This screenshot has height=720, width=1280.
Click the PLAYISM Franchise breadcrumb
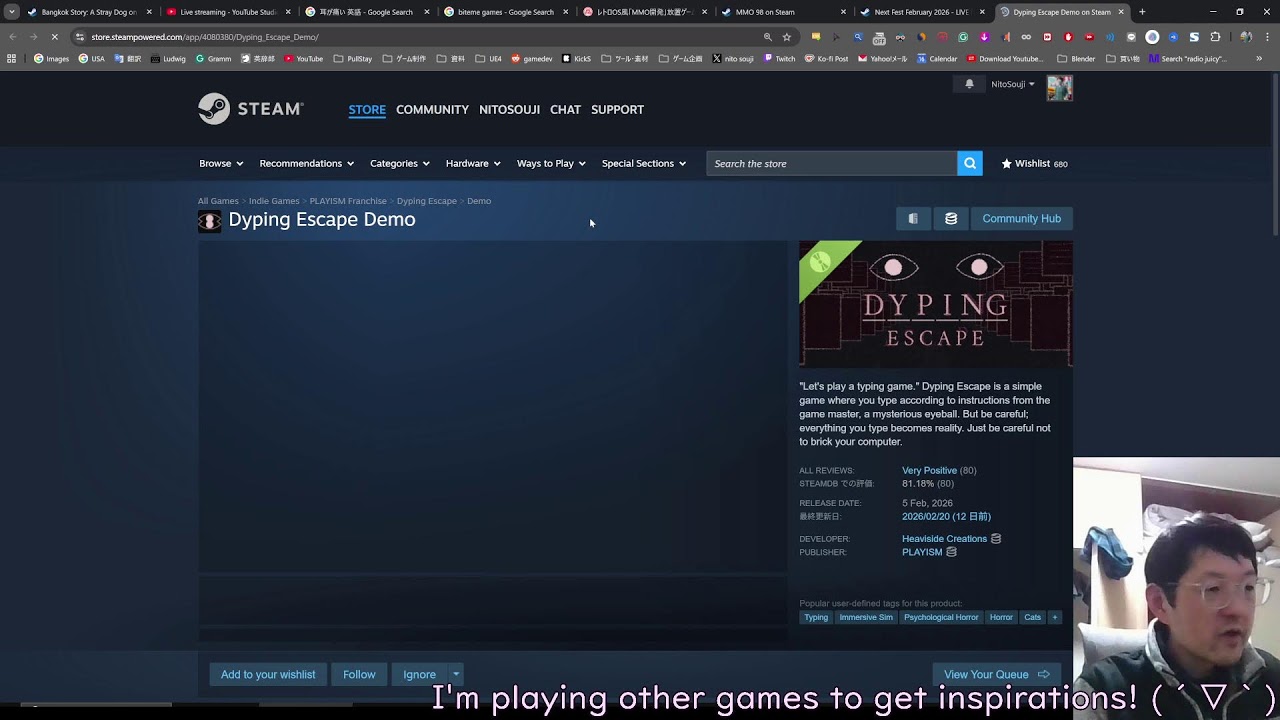[x=348, y=201]
